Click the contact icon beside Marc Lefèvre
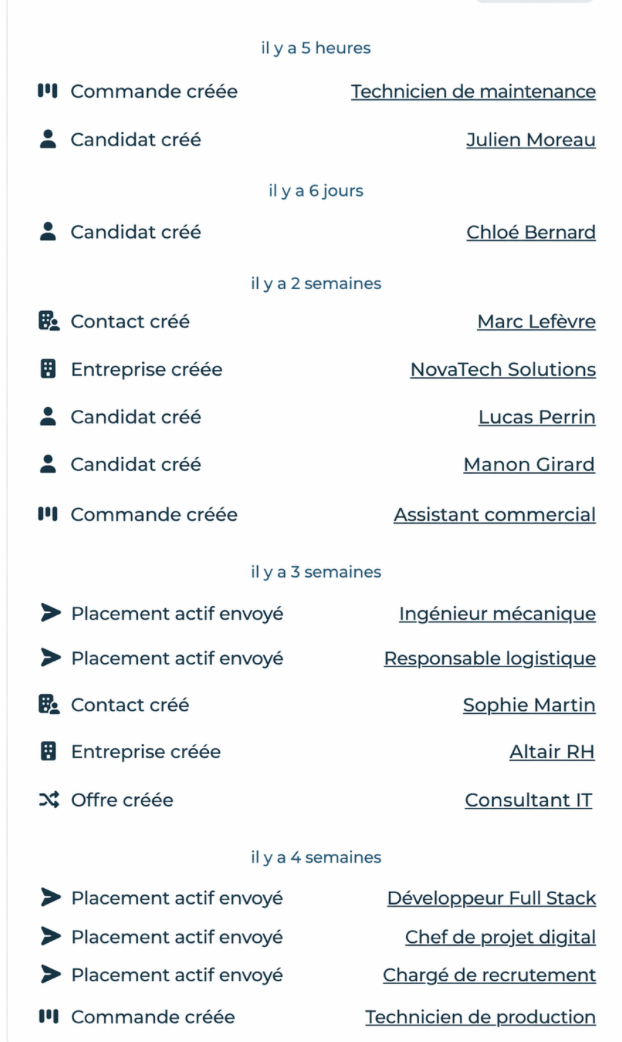 [49, 322]
